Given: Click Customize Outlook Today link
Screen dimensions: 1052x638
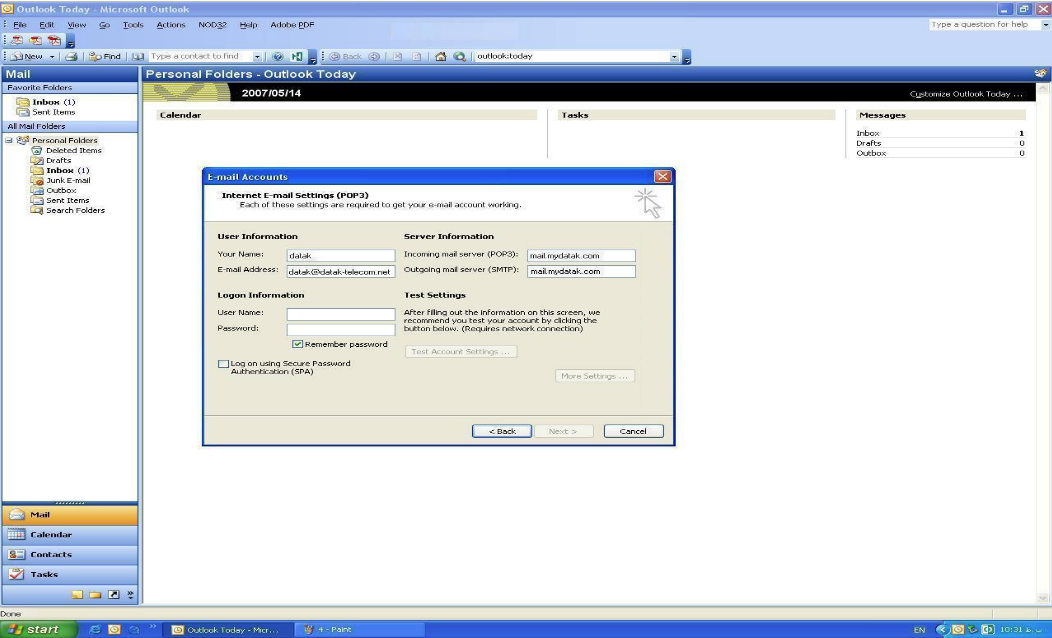Looking at the screenshot, I should pyautogui.click(x=966, y=94).
